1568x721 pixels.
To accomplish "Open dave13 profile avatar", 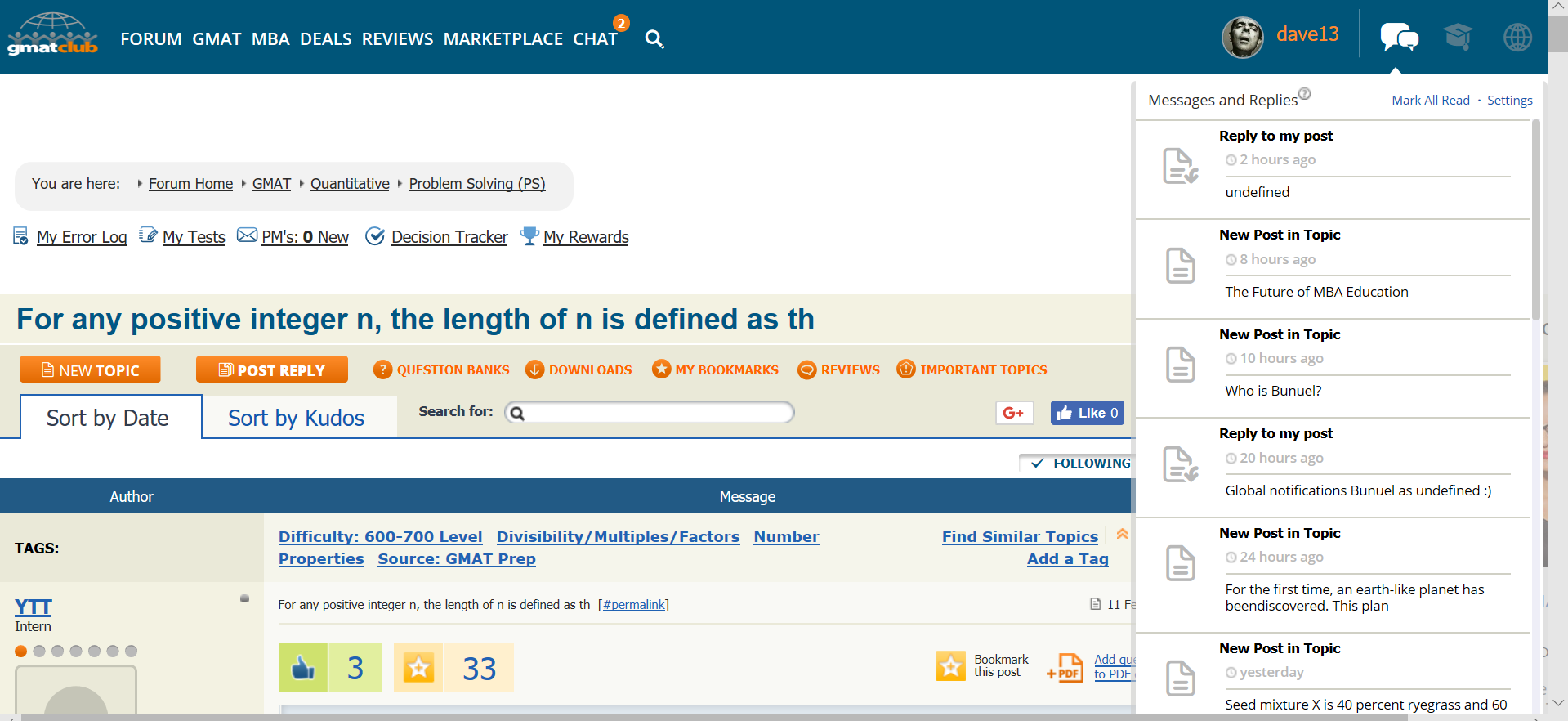I will (x=1242, y=37).
